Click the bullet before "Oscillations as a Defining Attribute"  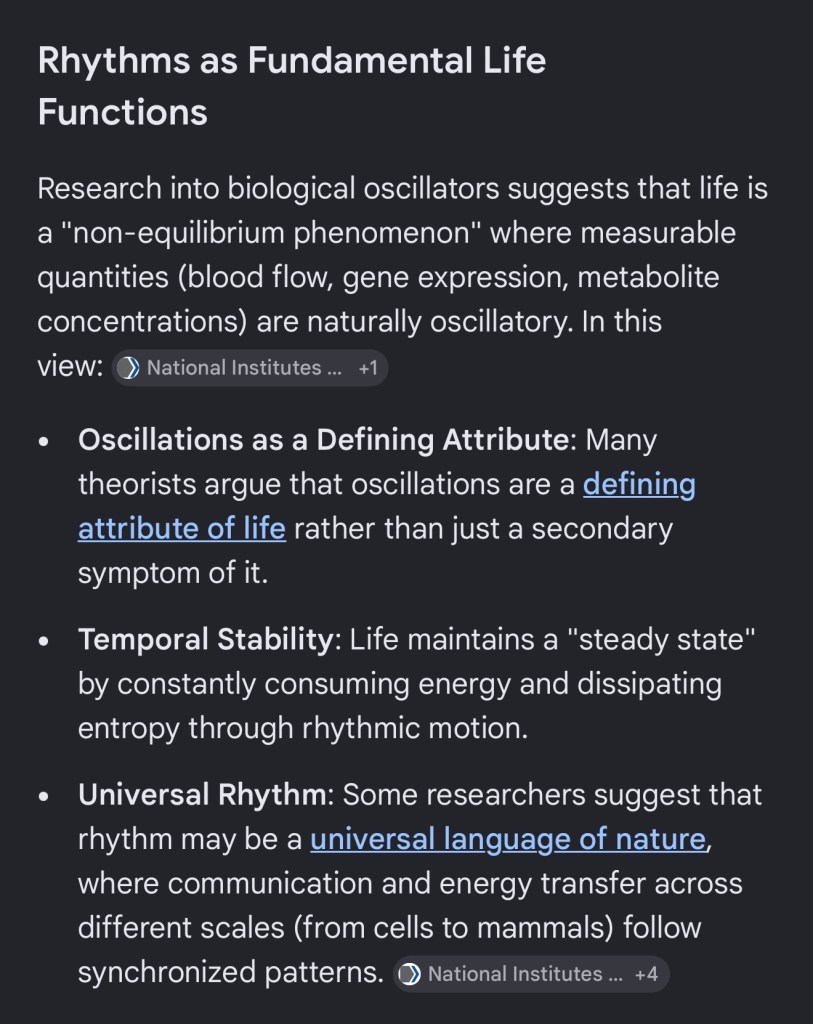(44, 442)
